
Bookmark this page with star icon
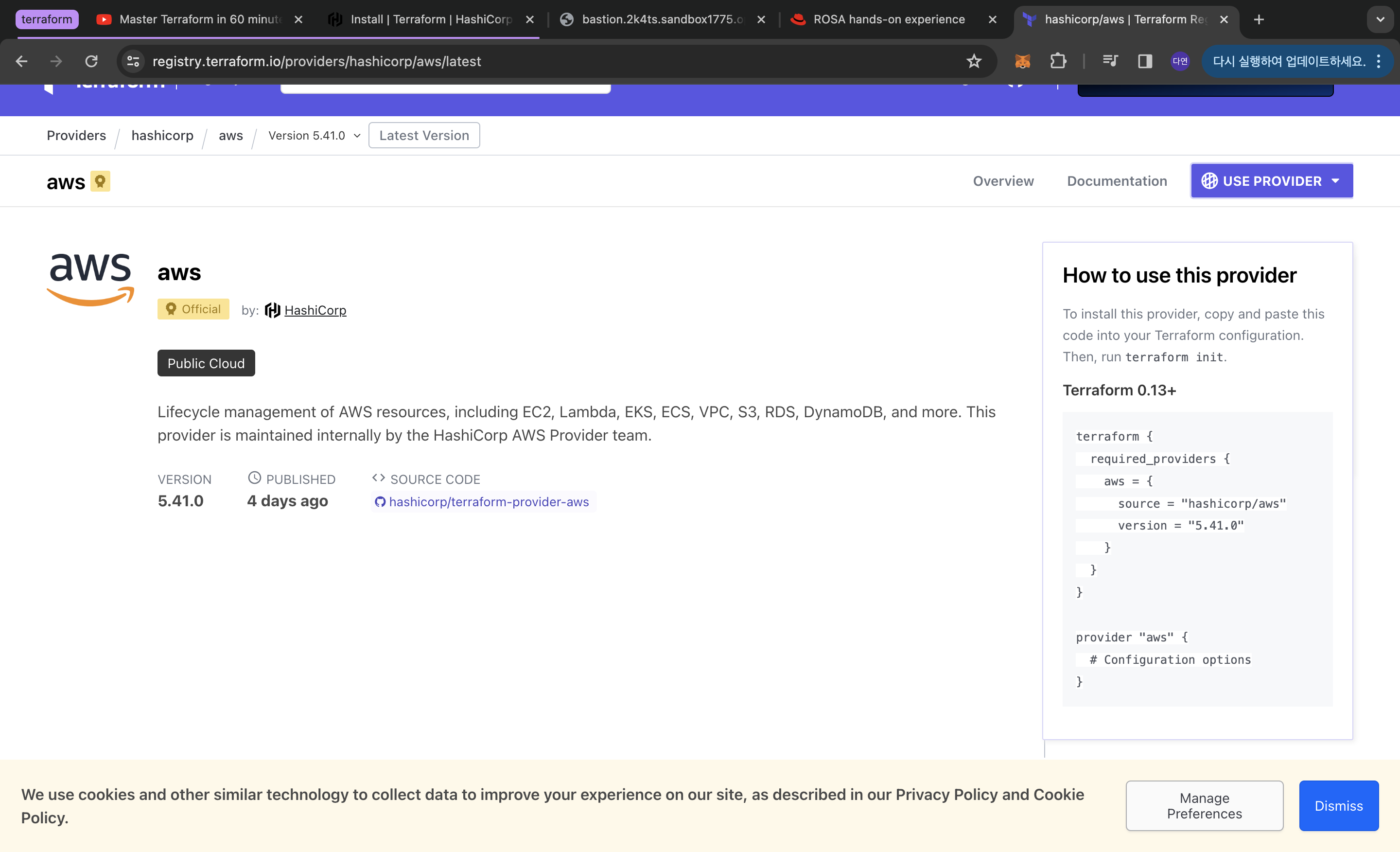tap(974, 61)
